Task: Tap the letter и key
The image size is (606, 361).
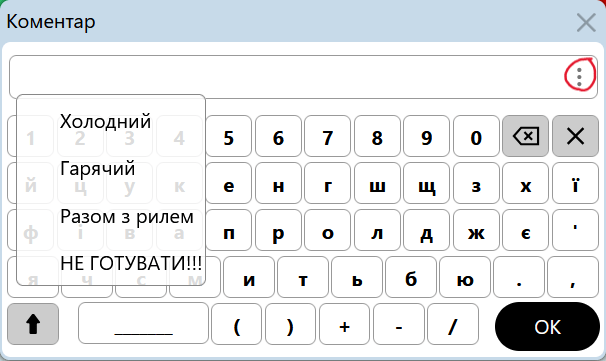Action: [249, 277]
